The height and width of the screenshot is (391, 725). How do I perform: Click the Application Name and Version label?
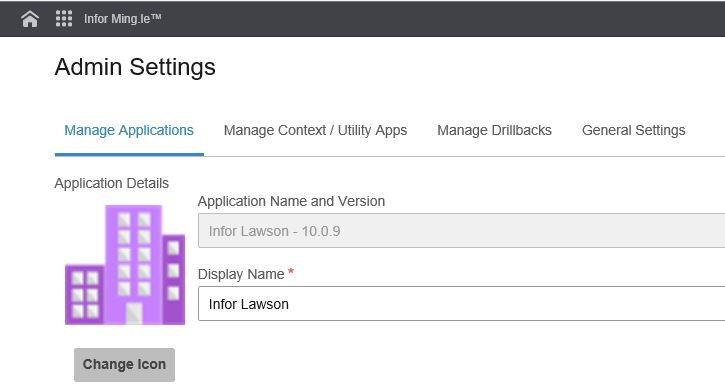(291, 201)
